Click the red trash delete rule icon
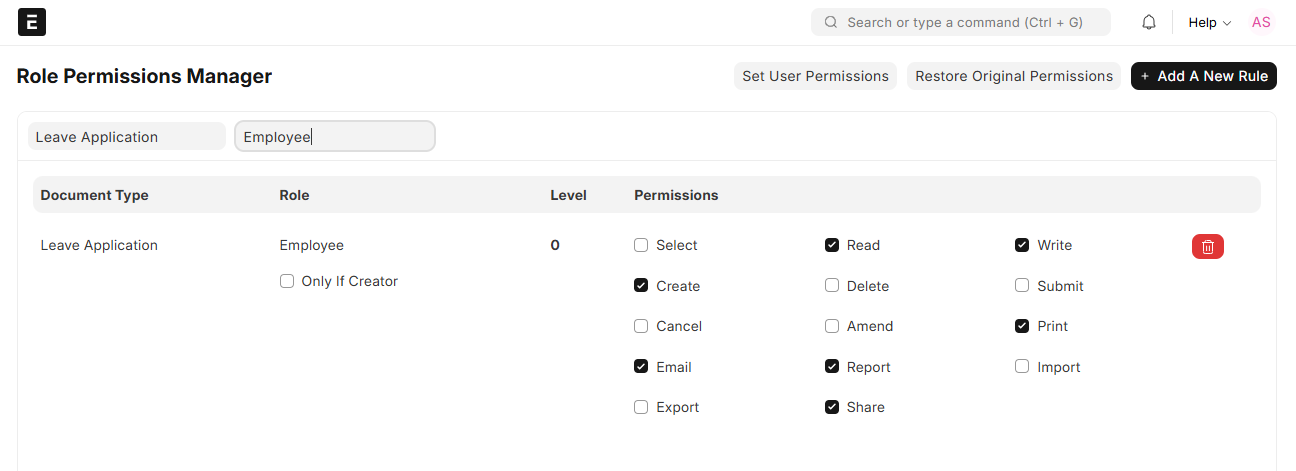The width and height of the screenshot is (1296, 471). (1207, 246)
